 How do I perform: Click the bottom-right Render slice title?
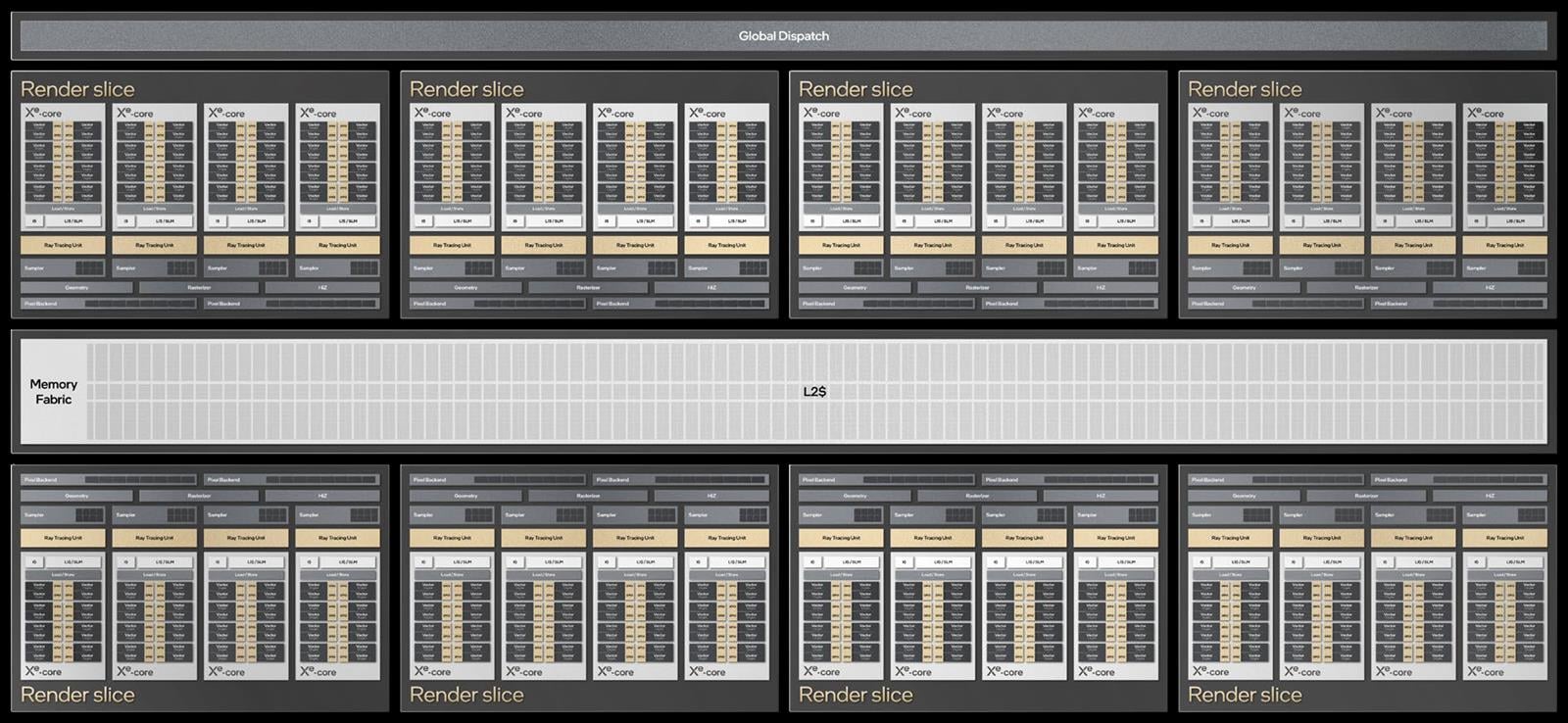tap(1245, 695)
